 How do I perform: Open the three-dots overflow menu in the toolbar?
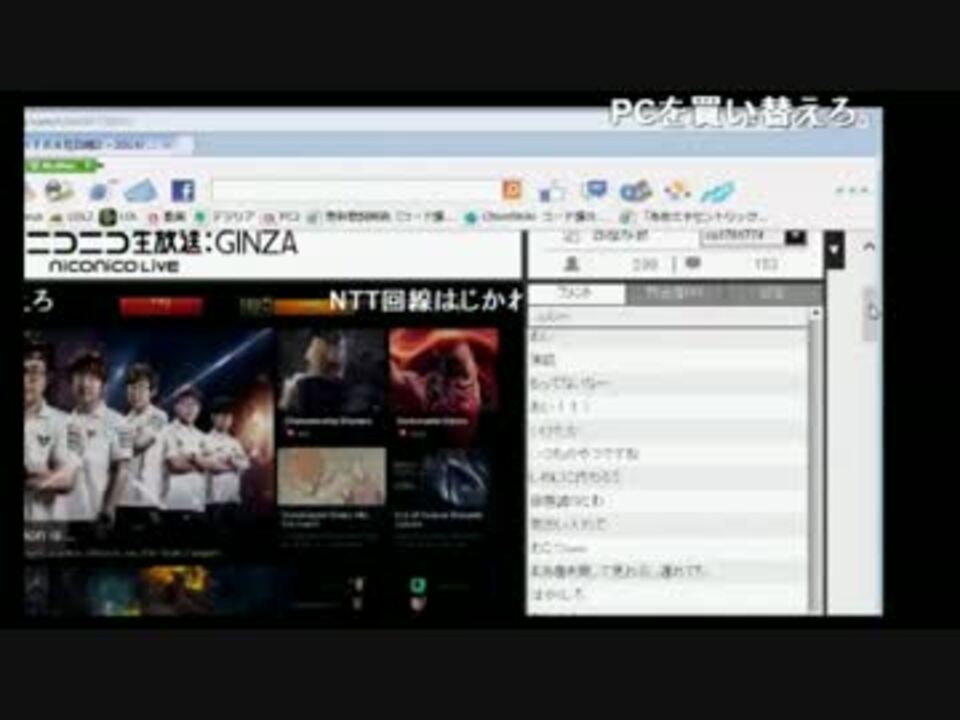coord(853,190)
